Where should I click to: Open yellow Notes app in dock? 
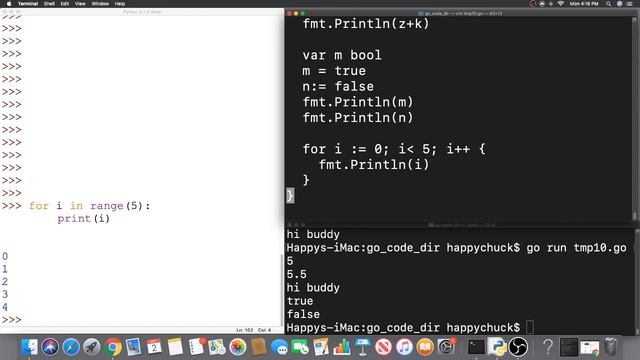click(175, 347)
